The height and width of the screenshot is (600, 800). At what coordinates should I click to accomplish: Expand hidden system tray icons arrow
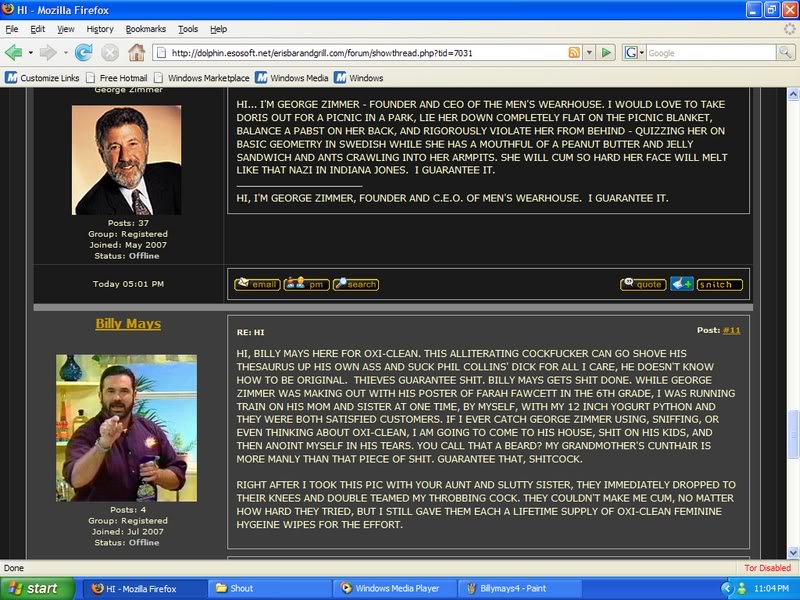click(x=727, y=588)
